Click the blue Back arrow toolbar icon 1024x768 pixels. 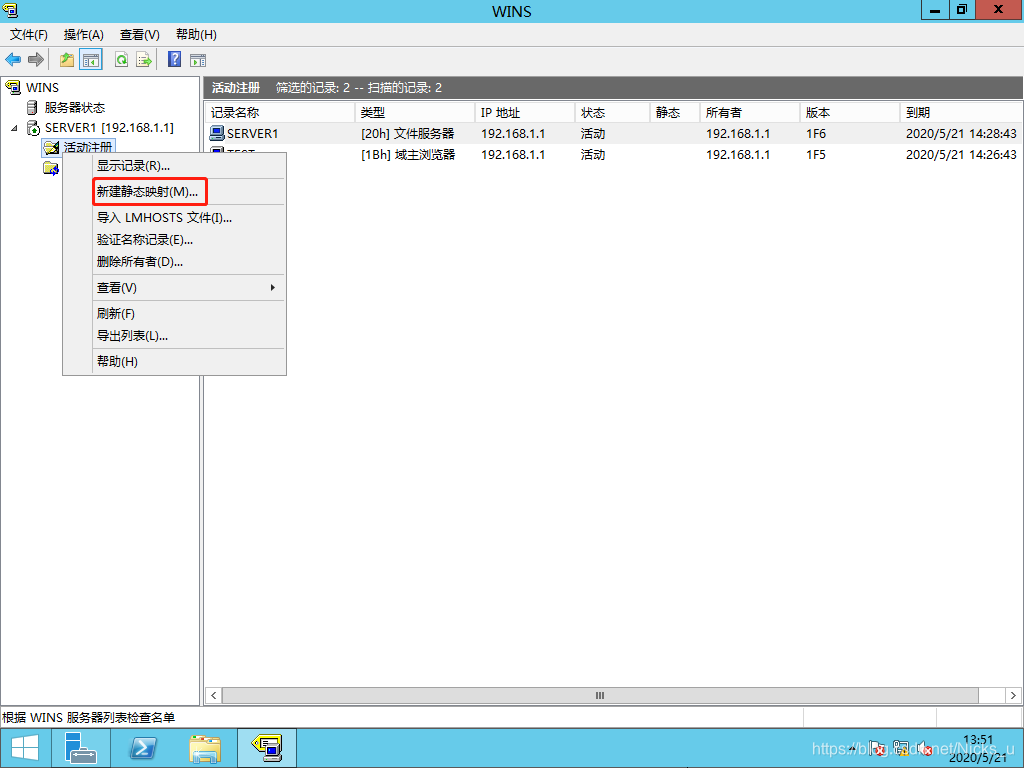pyautogui.click(x=13, y=60)
